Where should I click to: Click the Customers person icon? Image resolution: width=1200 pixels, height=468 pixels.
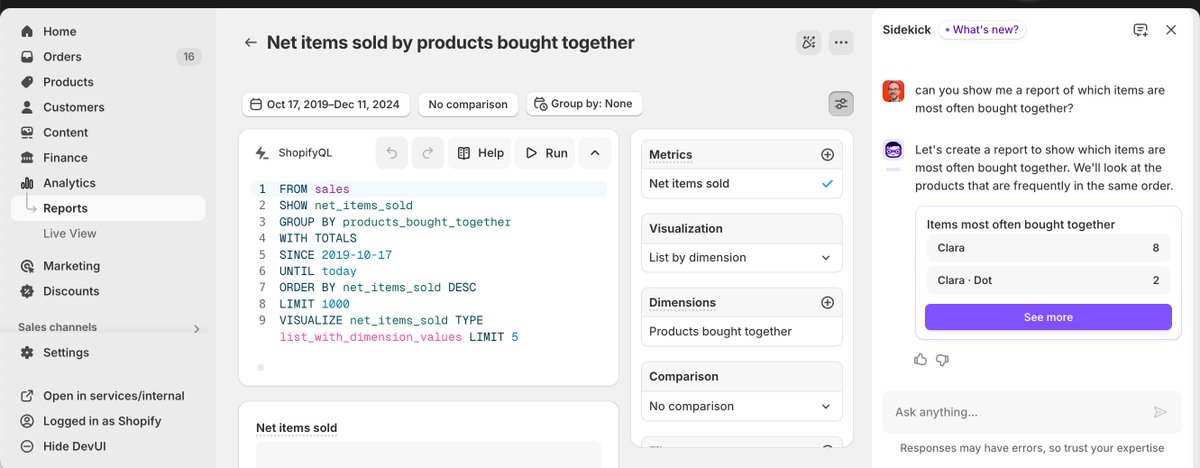27,107
